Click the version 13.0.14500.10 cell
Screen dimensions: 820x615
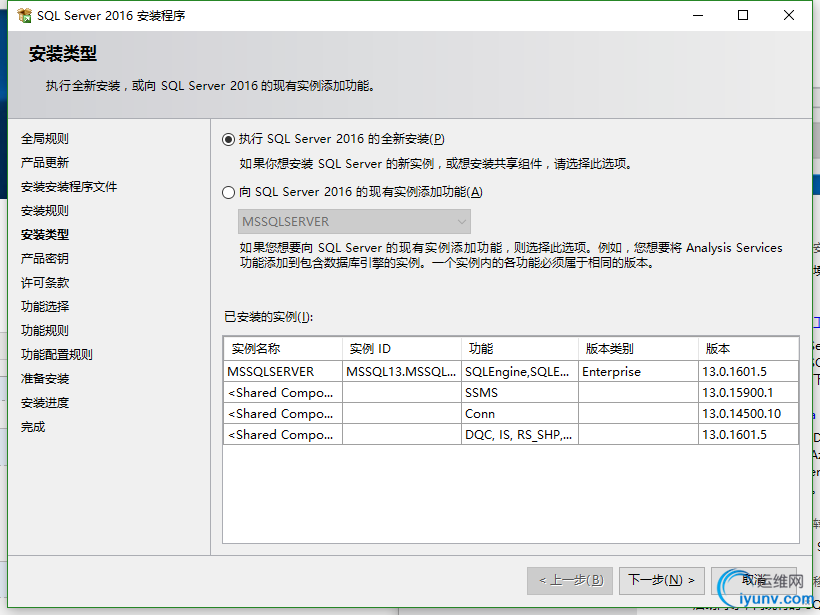(748, 413)
